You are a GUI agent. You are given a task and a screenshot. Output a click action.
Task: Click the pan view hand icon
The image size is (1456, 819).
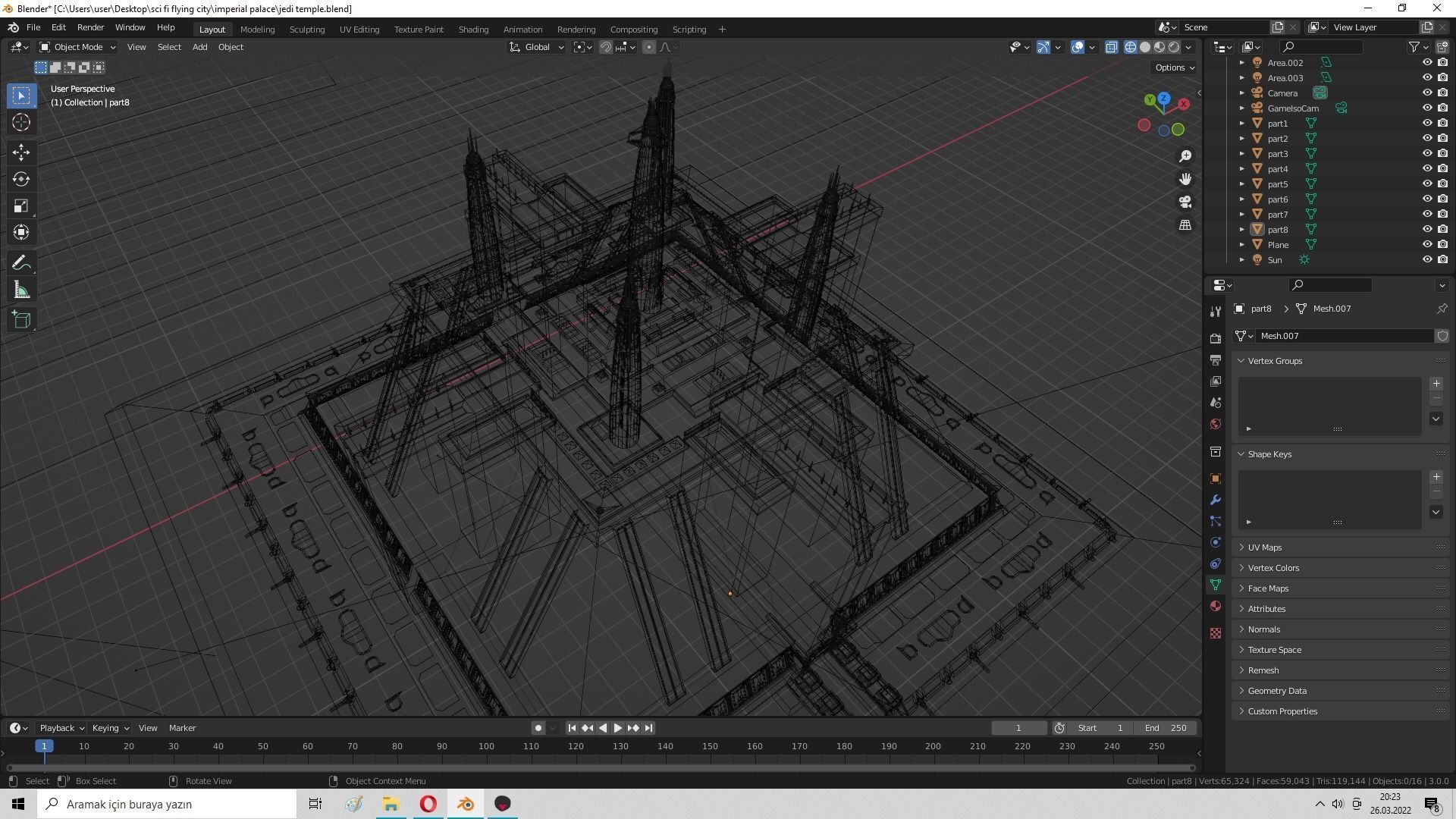pyautogui.click(x=1185, y=179)
